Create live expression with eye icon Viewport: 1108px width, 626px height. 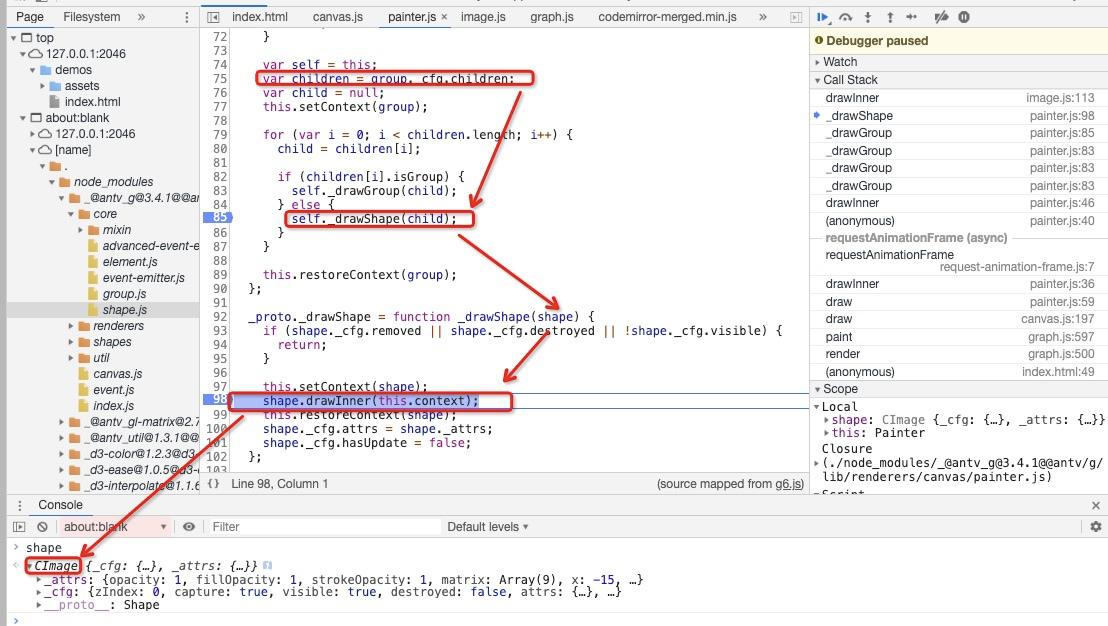pos(189,527)
